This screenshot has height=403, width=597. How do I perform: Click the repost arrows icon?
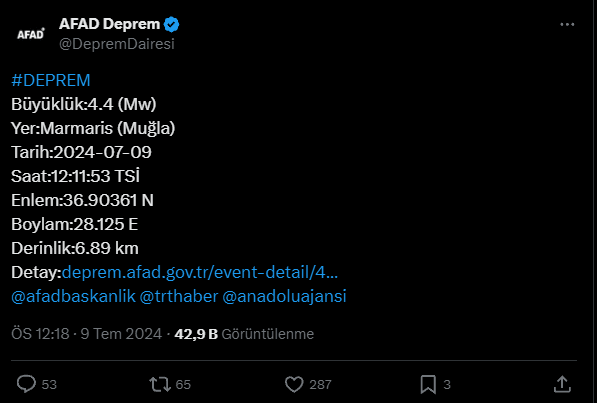pos(160,384)
